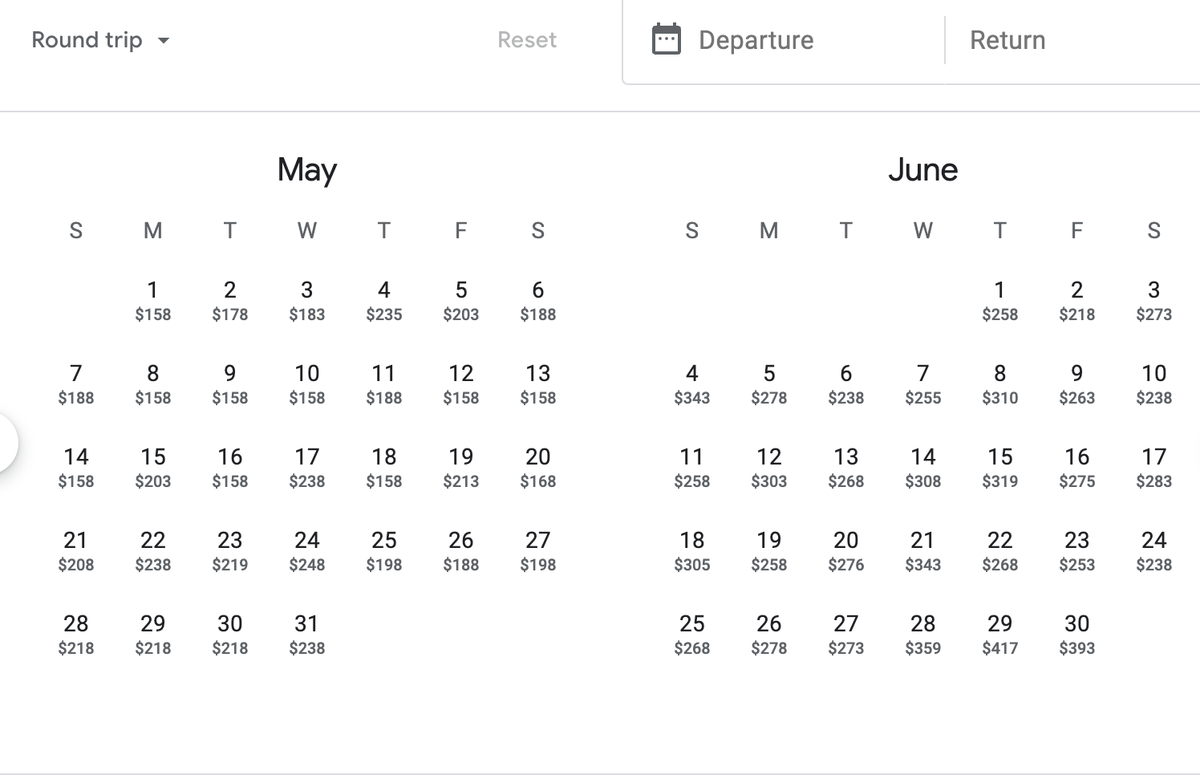Select May 20 priced at $168

[x=537, y=467]
